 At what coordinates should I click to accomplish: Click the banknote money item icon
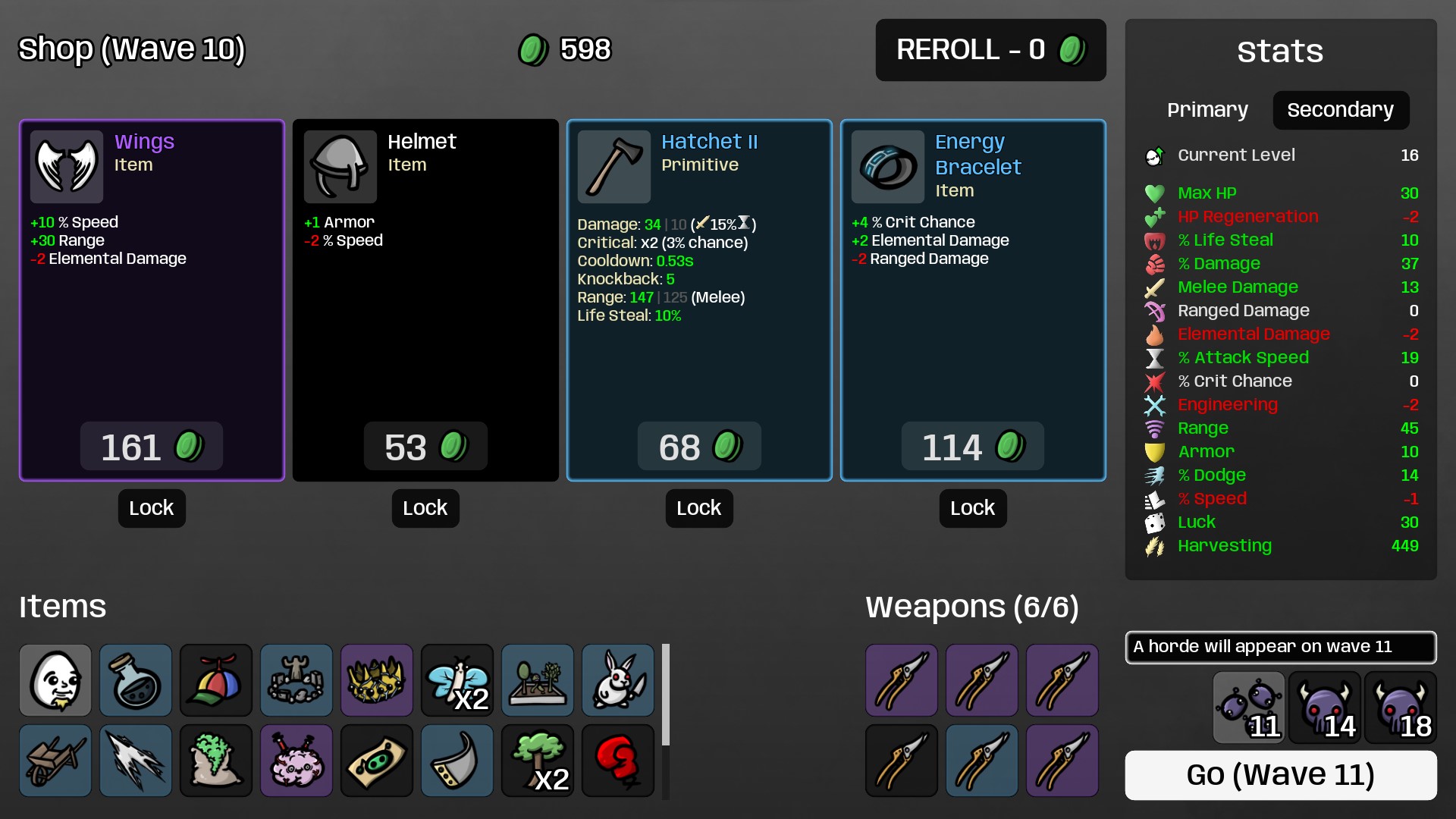click(377, 761)
